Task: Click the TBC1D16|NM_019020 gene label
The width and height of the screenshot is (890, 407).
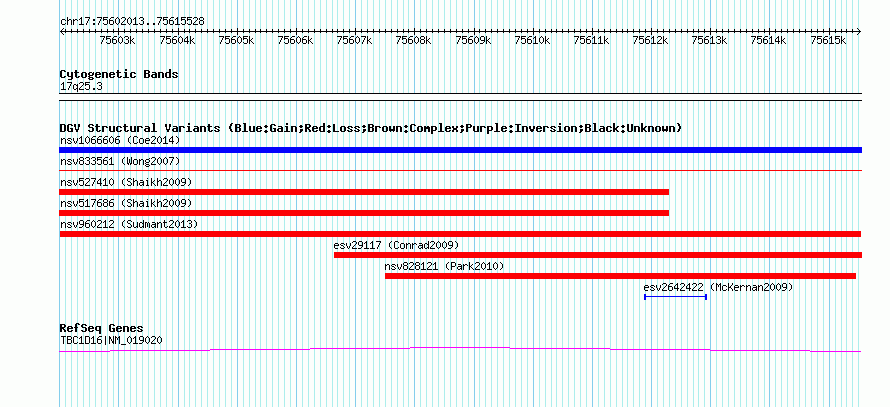Action: click(112, 341)
